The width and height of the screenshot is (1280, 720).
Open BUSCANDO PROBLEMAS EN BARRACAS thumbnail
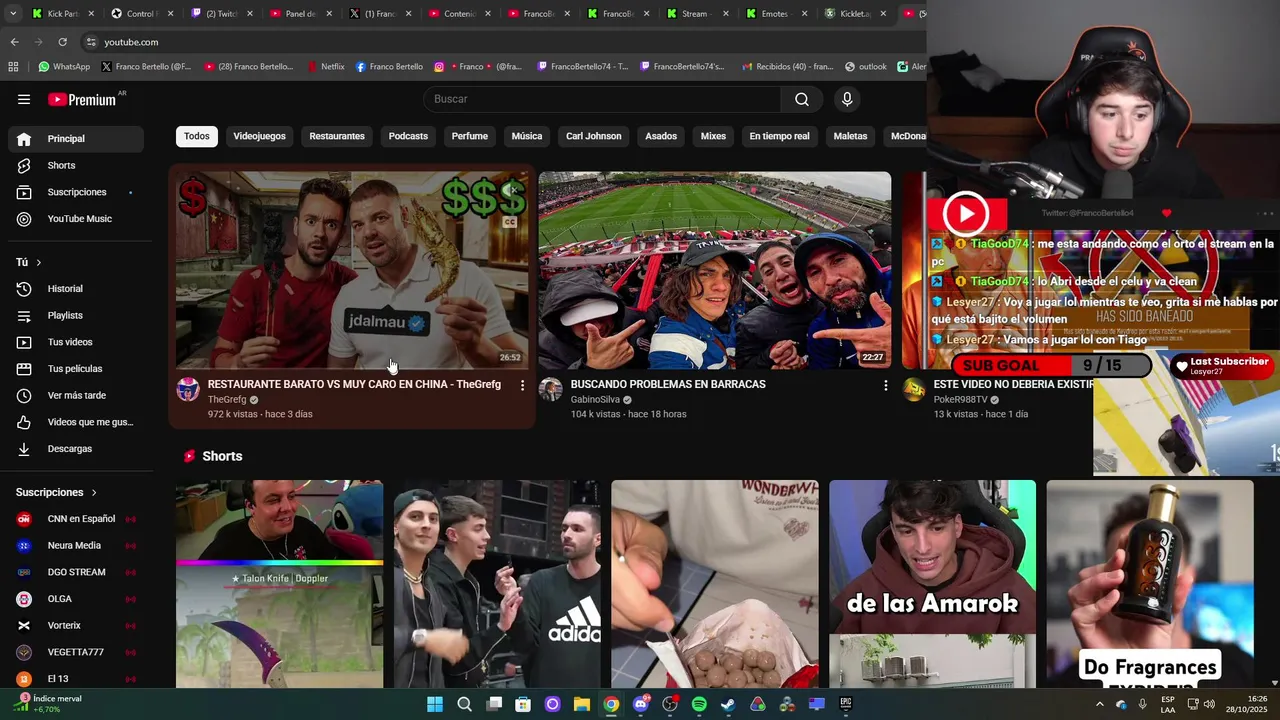click(x=715, y=270)
